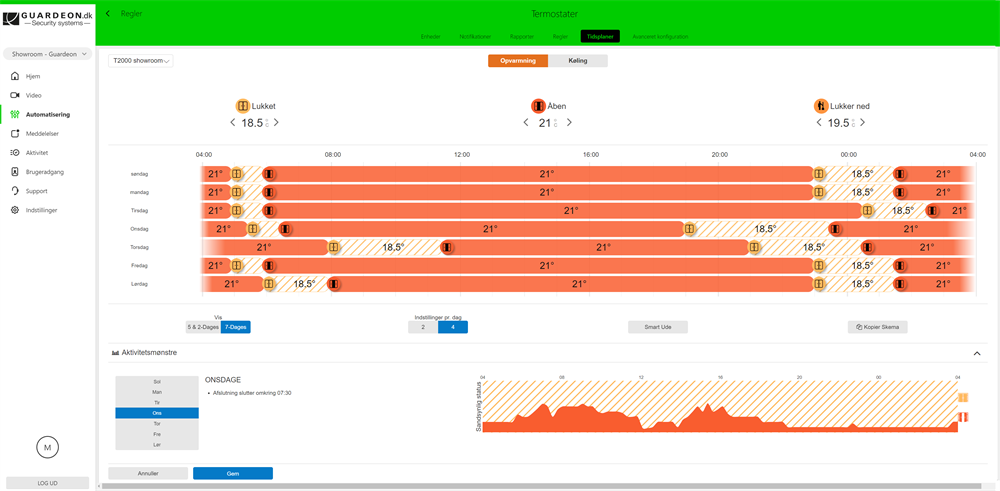Click the orange closed-state legend icon beside chart
This screenshot has height=491, width=1000.
(964, 398)
